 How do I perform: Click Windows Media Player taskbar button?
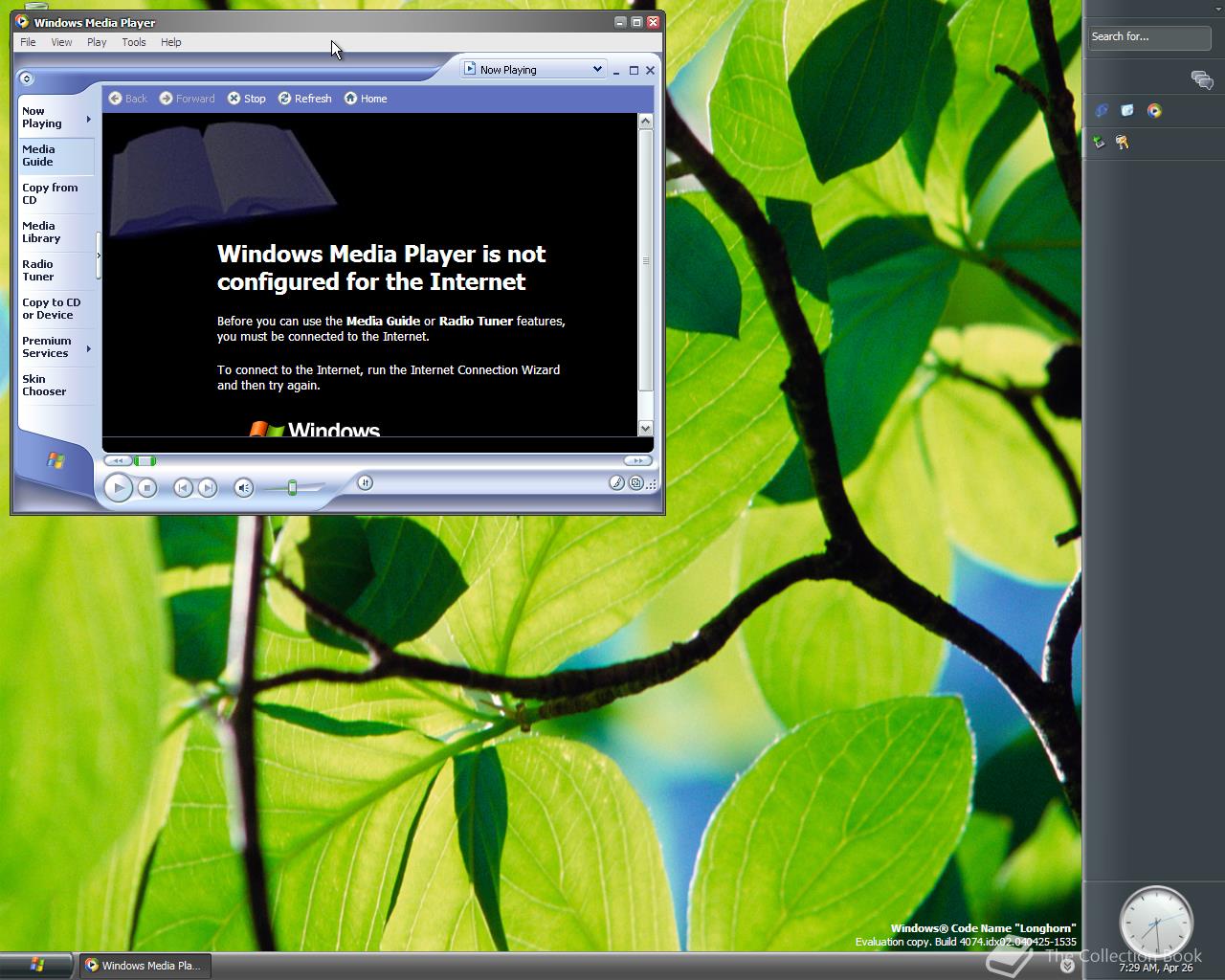point(144,966)
